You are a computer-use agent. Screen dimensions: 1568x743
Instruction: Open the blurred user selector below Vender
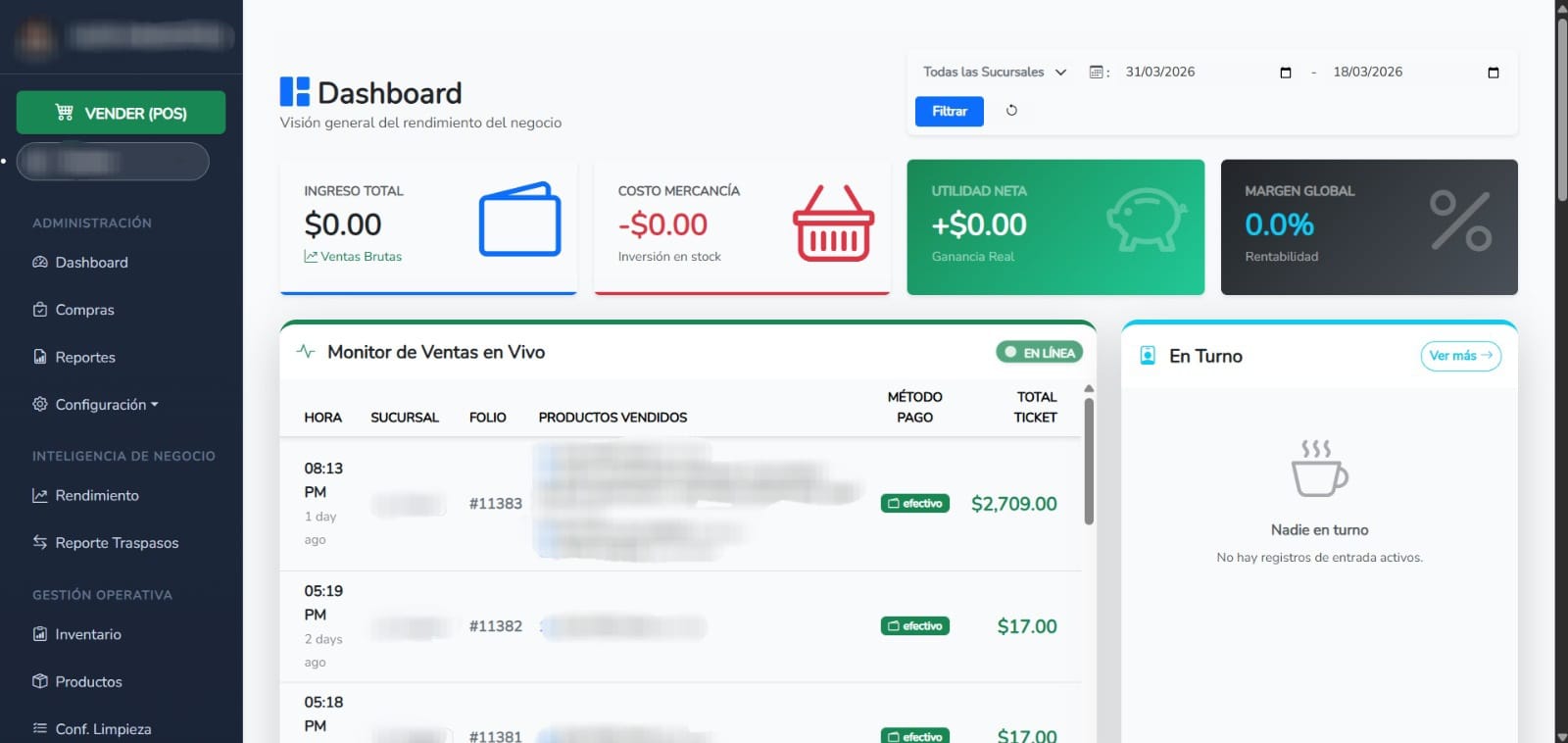(113, 162)
